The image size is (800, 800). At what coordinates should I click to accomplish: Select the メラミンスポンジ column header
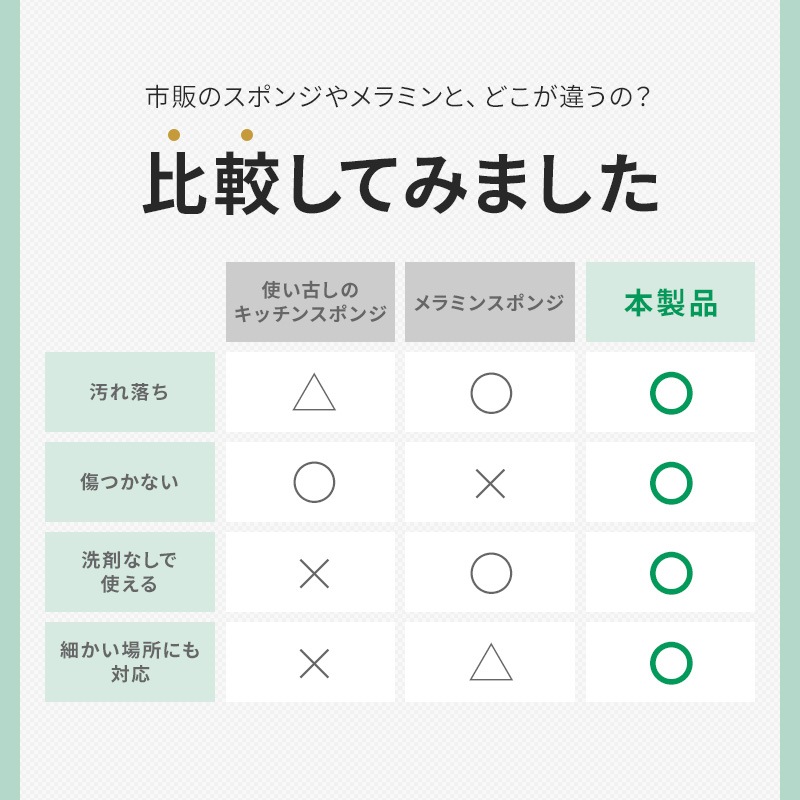[x=490, y=303]
